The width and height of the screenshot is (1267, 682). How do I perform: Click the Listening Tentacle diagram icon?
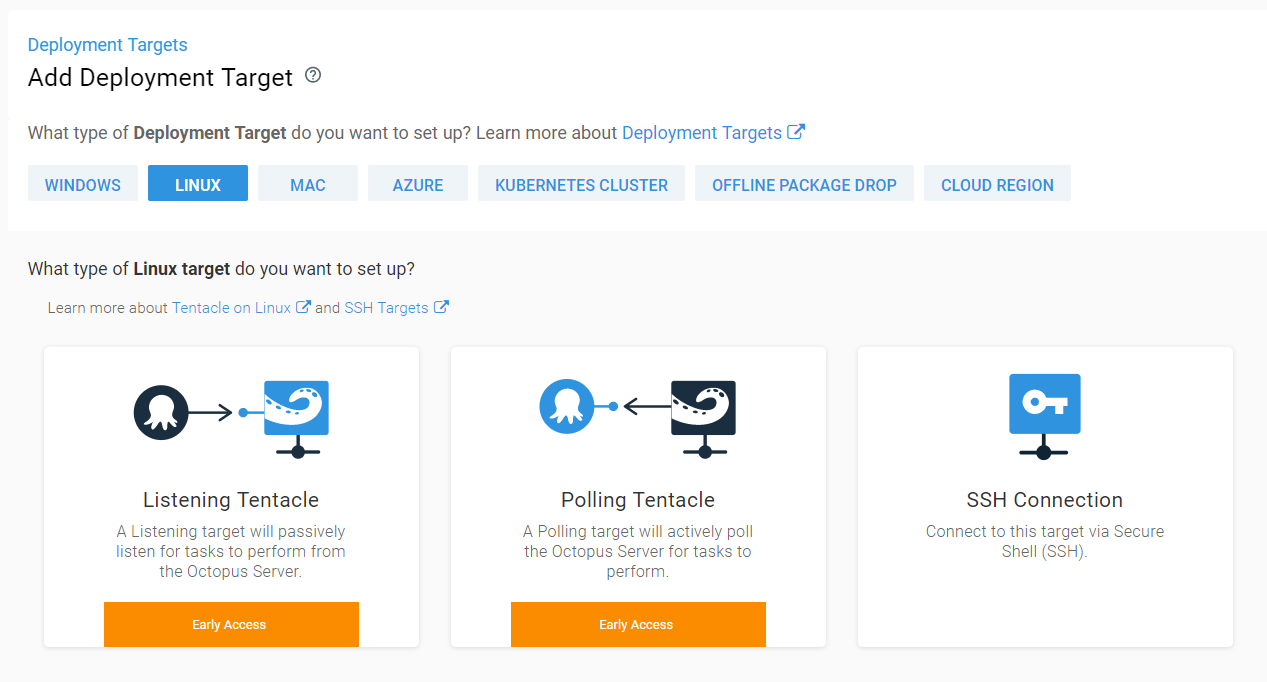pos(232,419)
